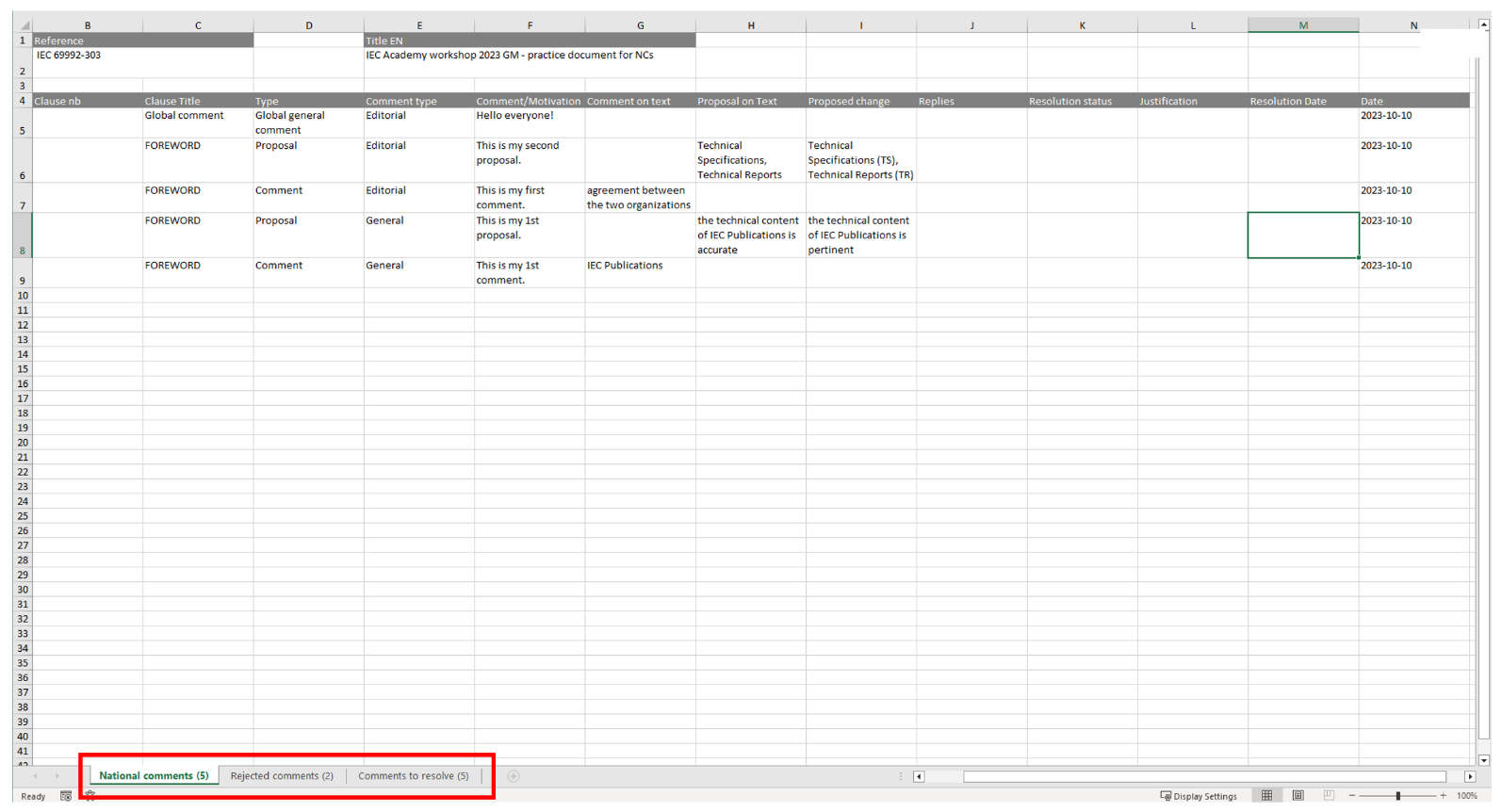Switch to Normal view in status bar
Viewport: 1502px width, 812px height.
1266,796
